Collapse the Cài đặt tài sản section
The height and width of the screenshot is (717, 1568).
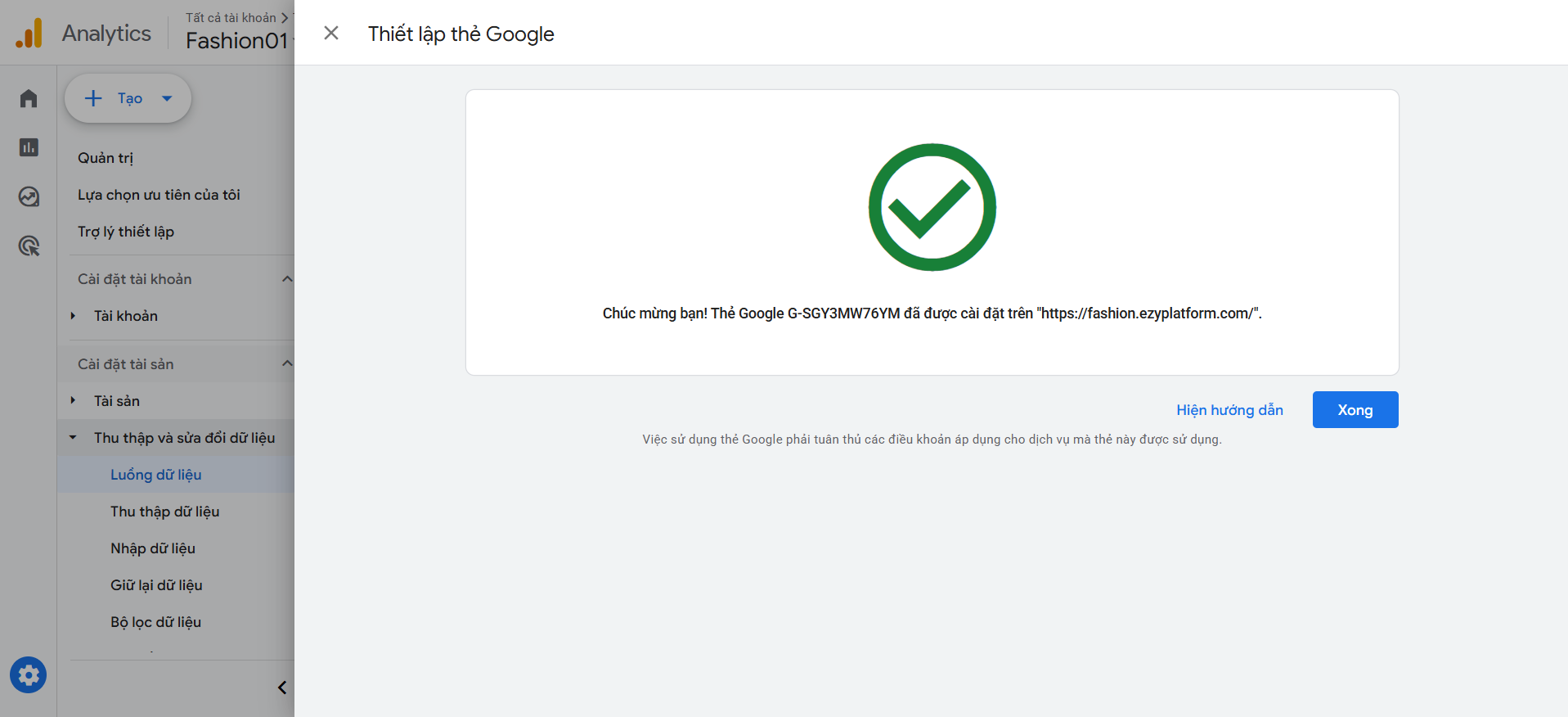(286, 364)
